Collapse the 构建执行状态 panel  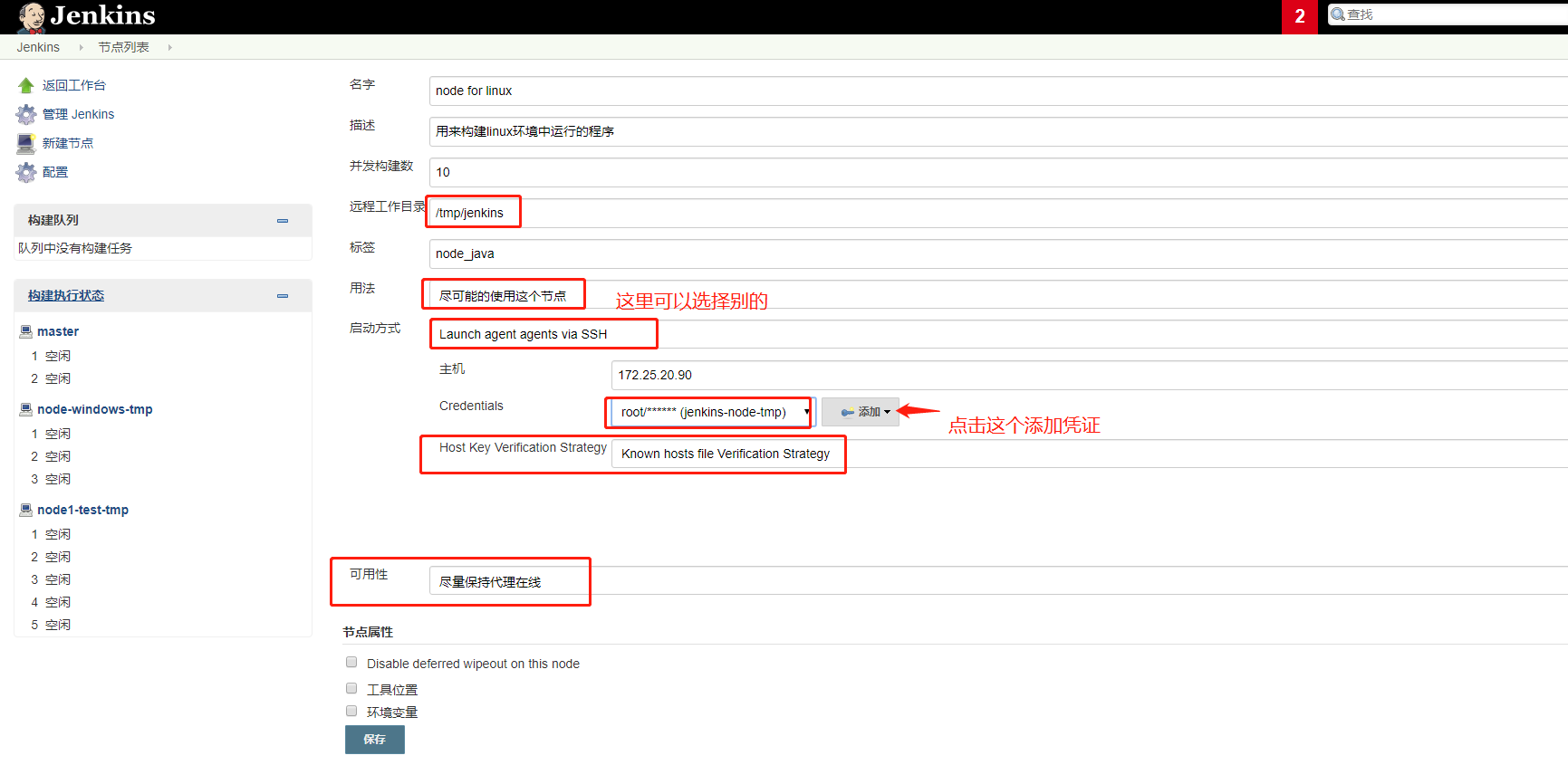point(283,296)
